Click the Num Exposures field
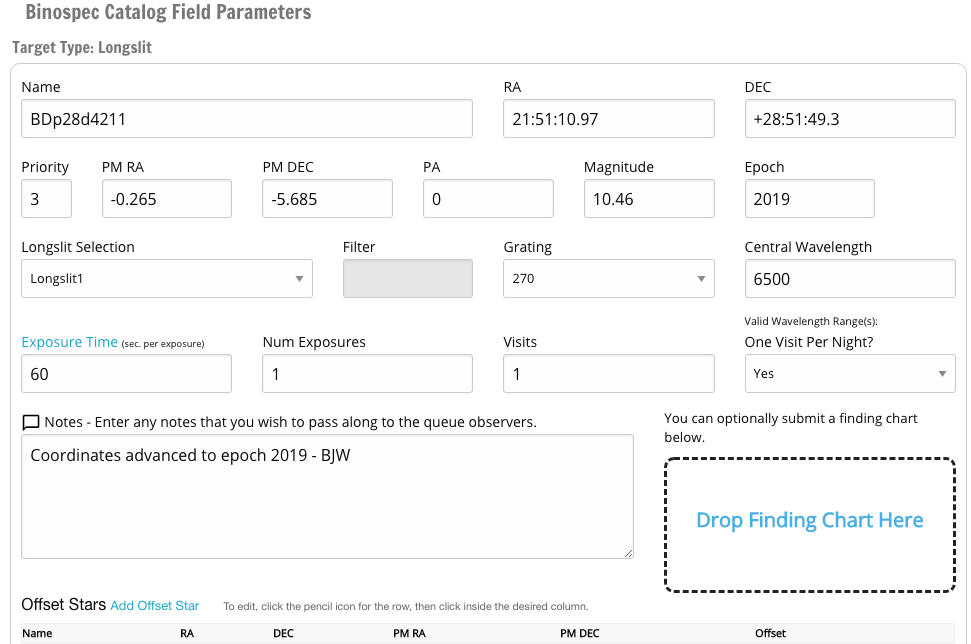Screen dimensions: 971x644 click(x=367, y=374)
